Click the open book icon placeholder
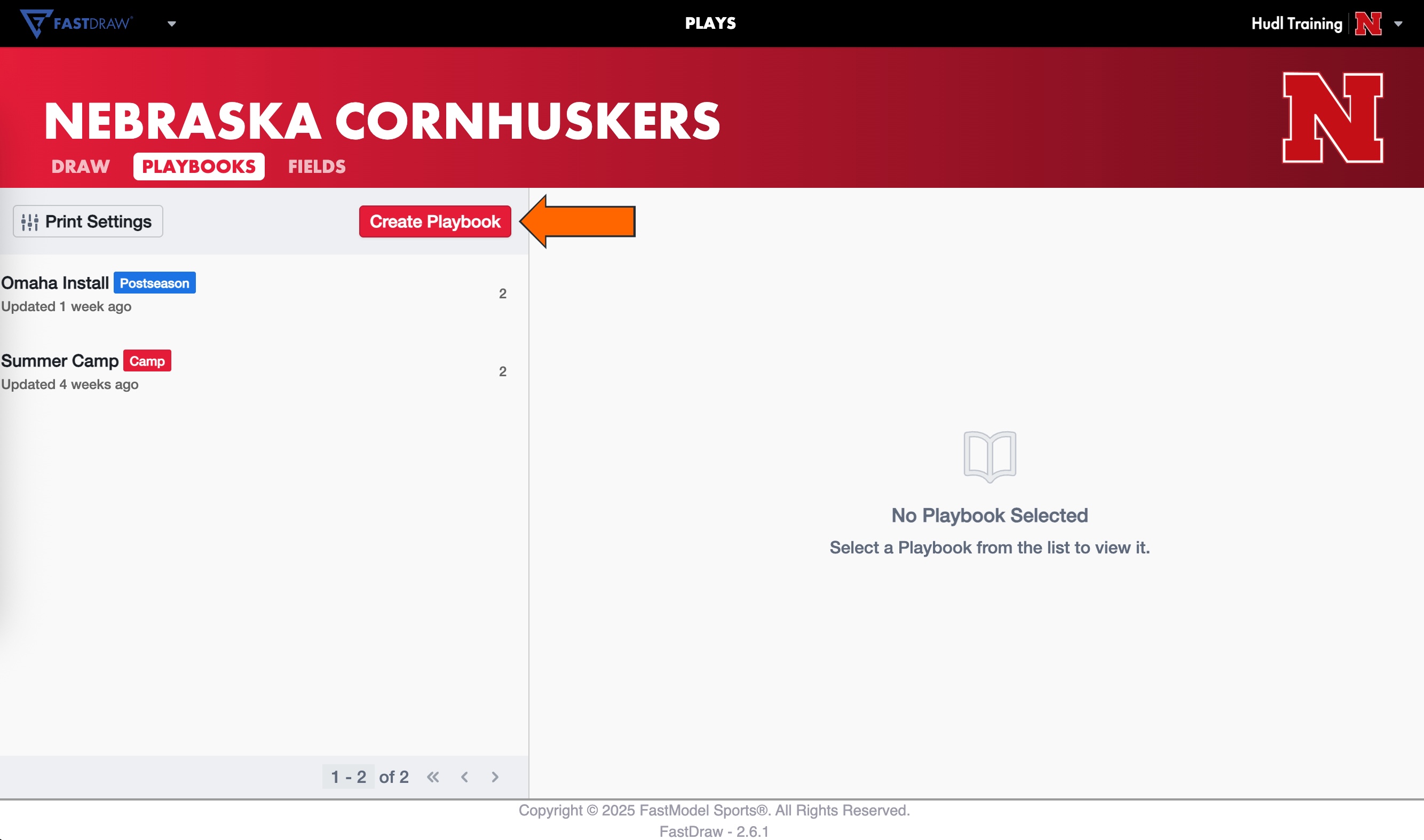1424x840 pixels. (990, 456)
